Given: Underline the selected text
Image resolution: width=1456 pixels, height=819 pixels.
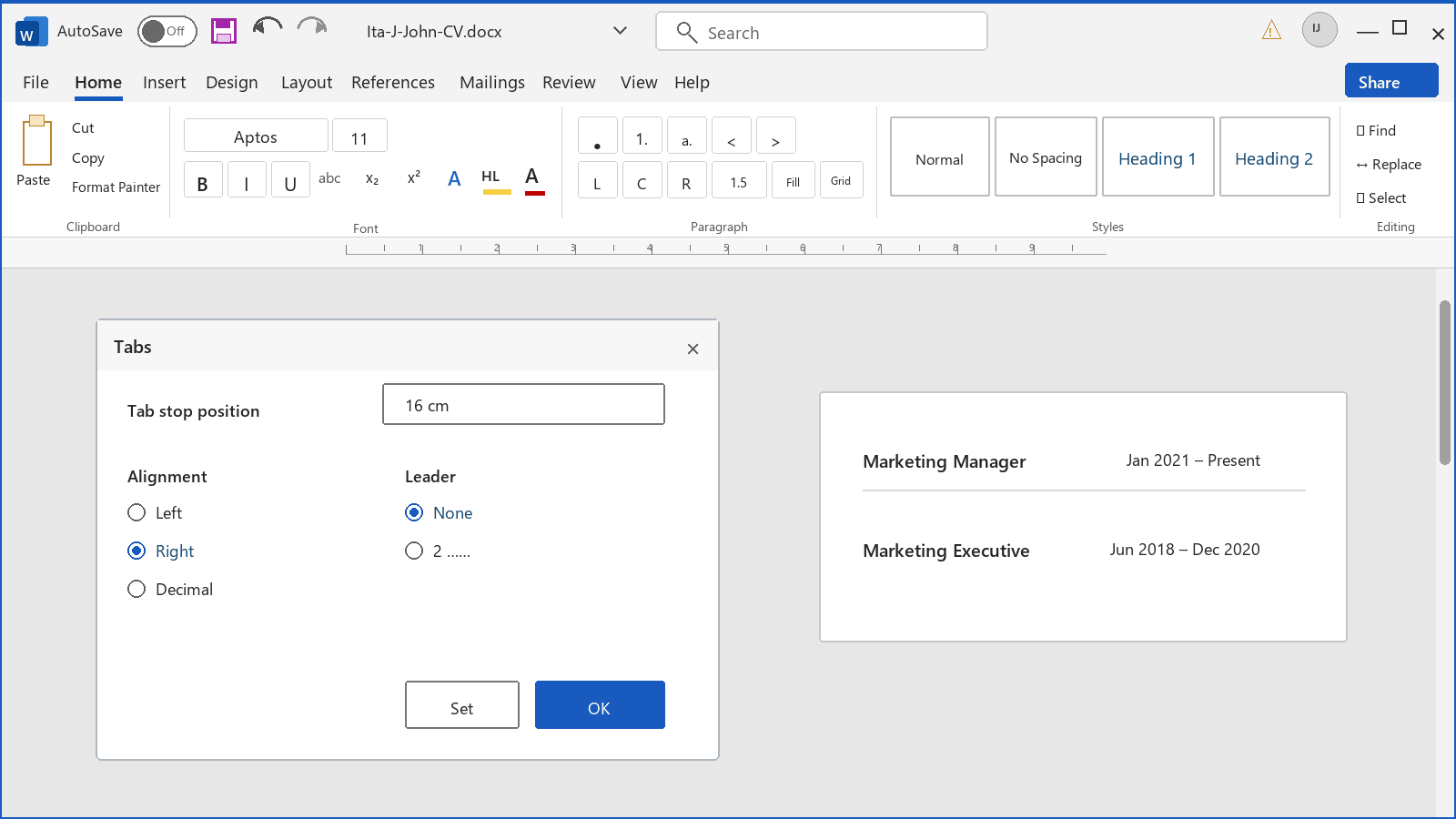Looking at the screenshot, I should pos(290,180).
